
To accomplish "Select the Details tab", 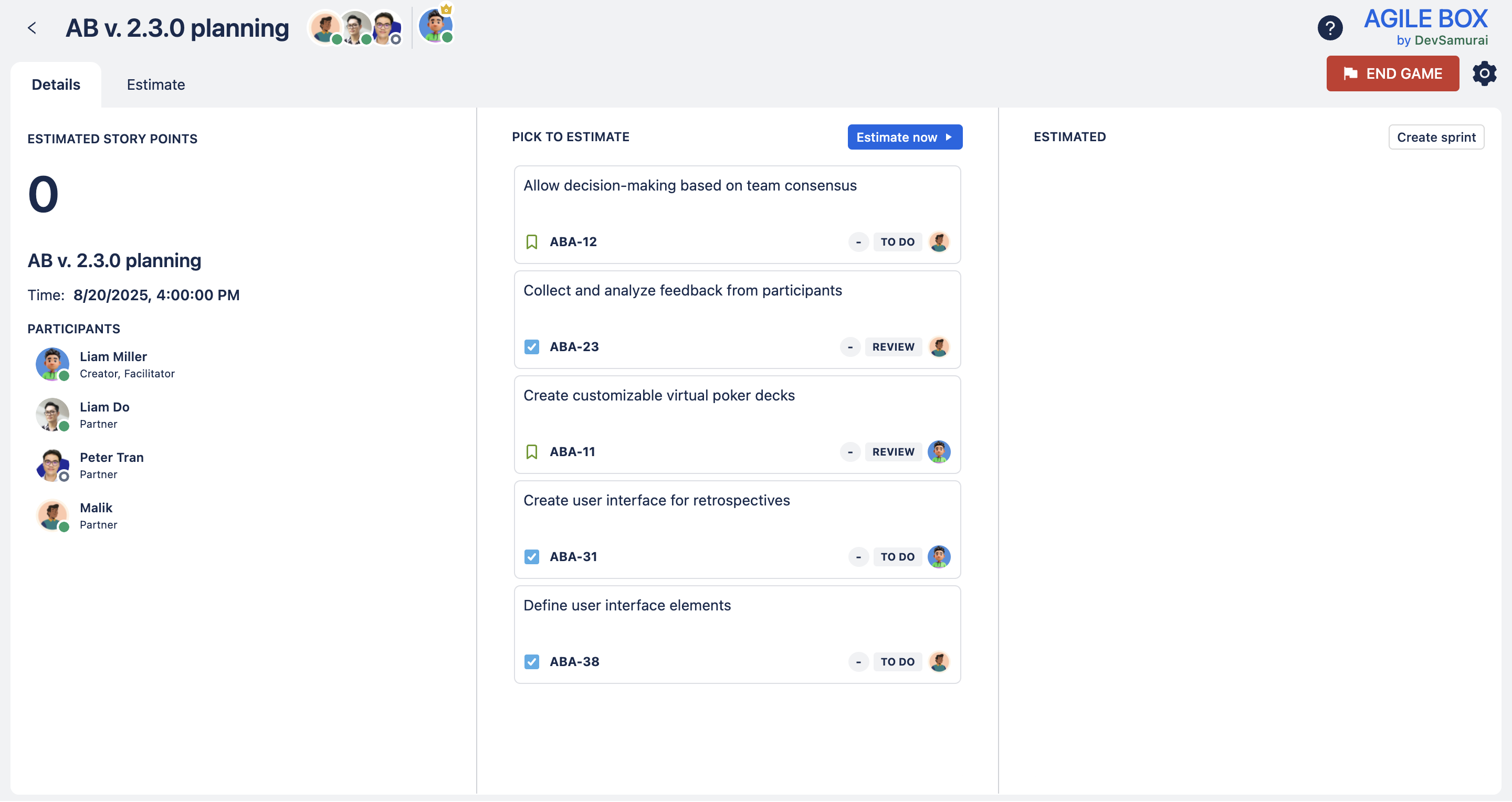I will click(x=56, y=85).
